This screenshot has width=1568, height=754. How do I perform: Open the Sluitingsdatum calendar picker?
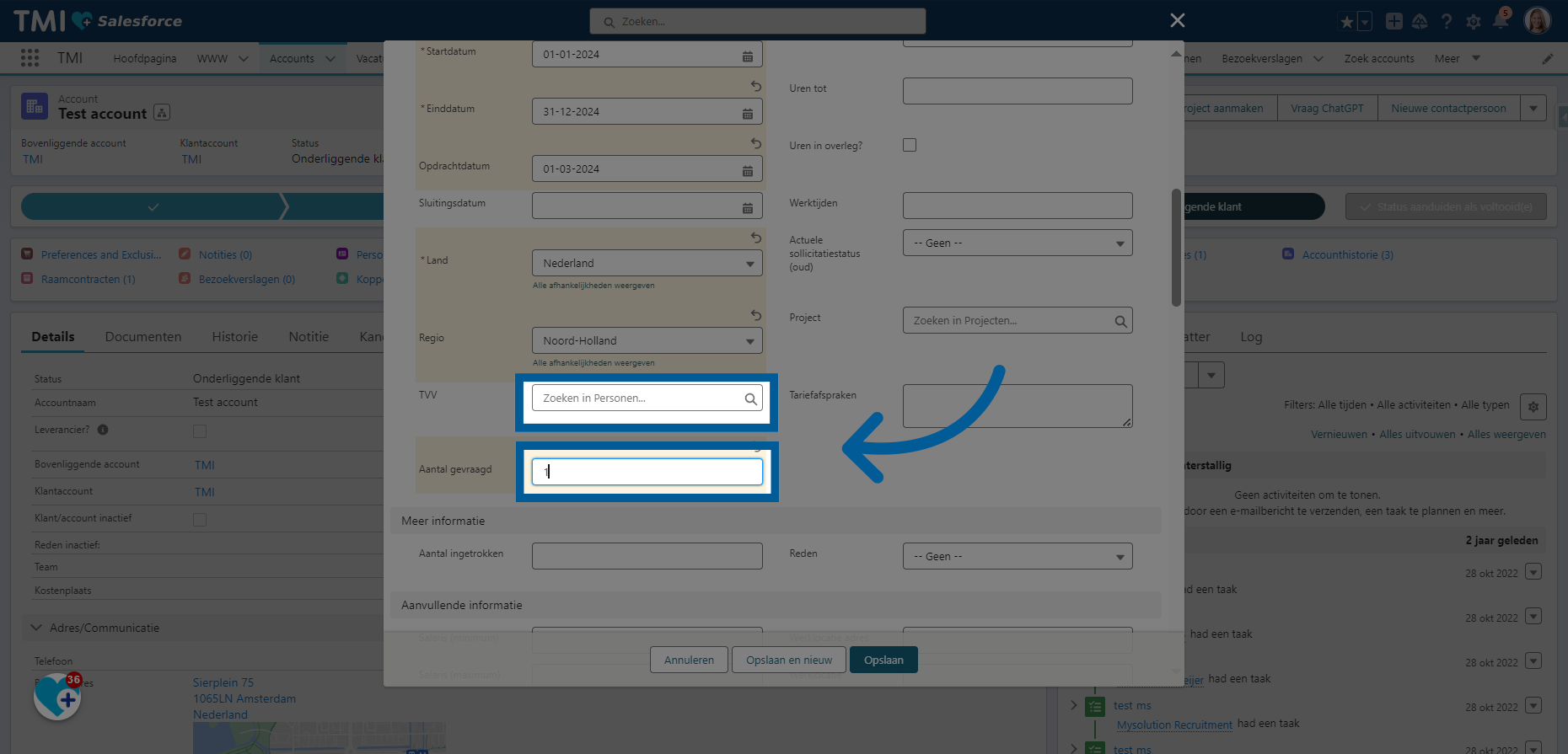click(x=748, y=207)
